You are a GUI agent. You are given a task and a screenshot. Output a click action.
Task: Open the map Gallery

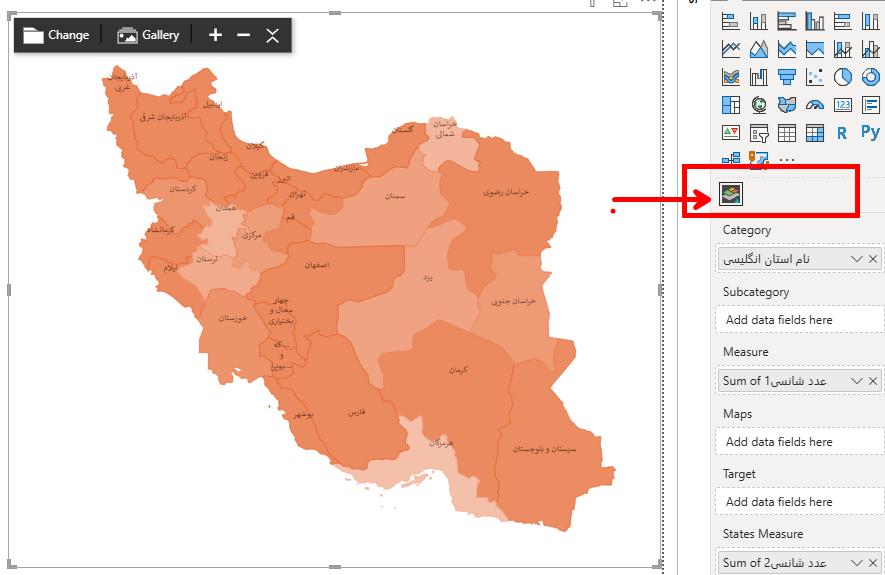coord(148,35)
